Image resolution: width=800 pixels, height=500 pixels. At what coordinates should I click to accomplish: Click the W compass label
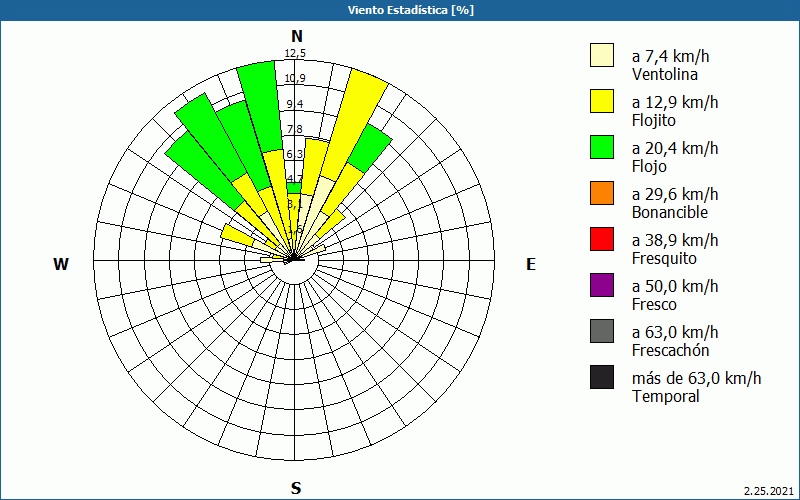point(61,264)
